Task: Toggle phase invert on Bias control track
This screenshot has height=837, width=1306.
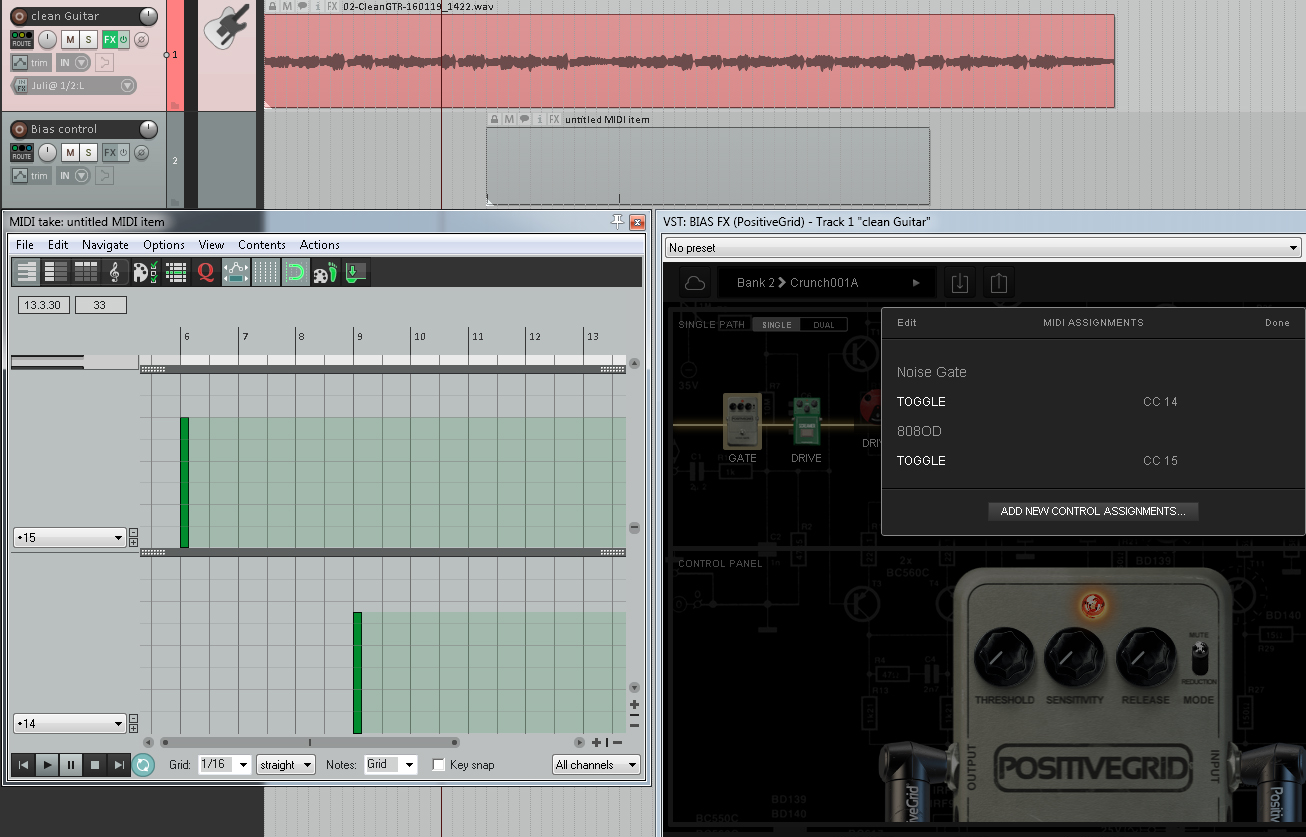Action: click(x=141, y=153)
